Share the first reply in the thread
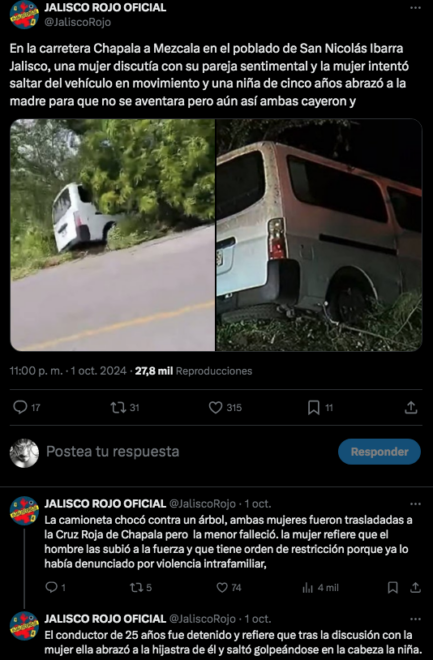The image size is (433, 660). [x=415, y=587]
